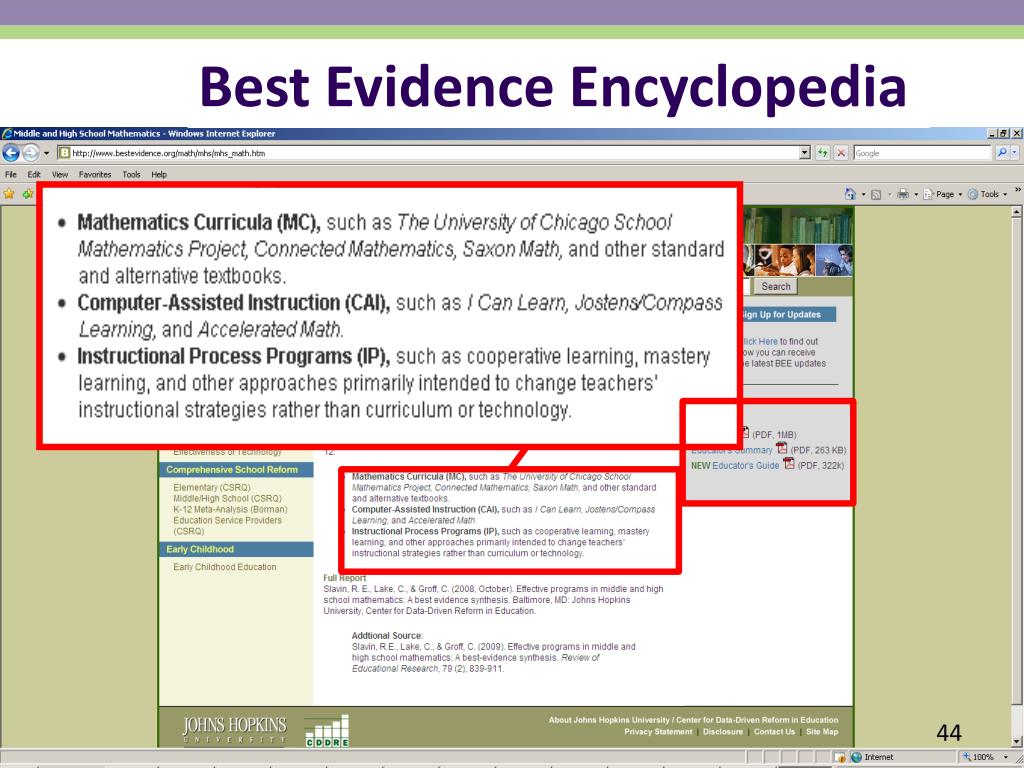Click the 100% zoom level button

point(978,757)
